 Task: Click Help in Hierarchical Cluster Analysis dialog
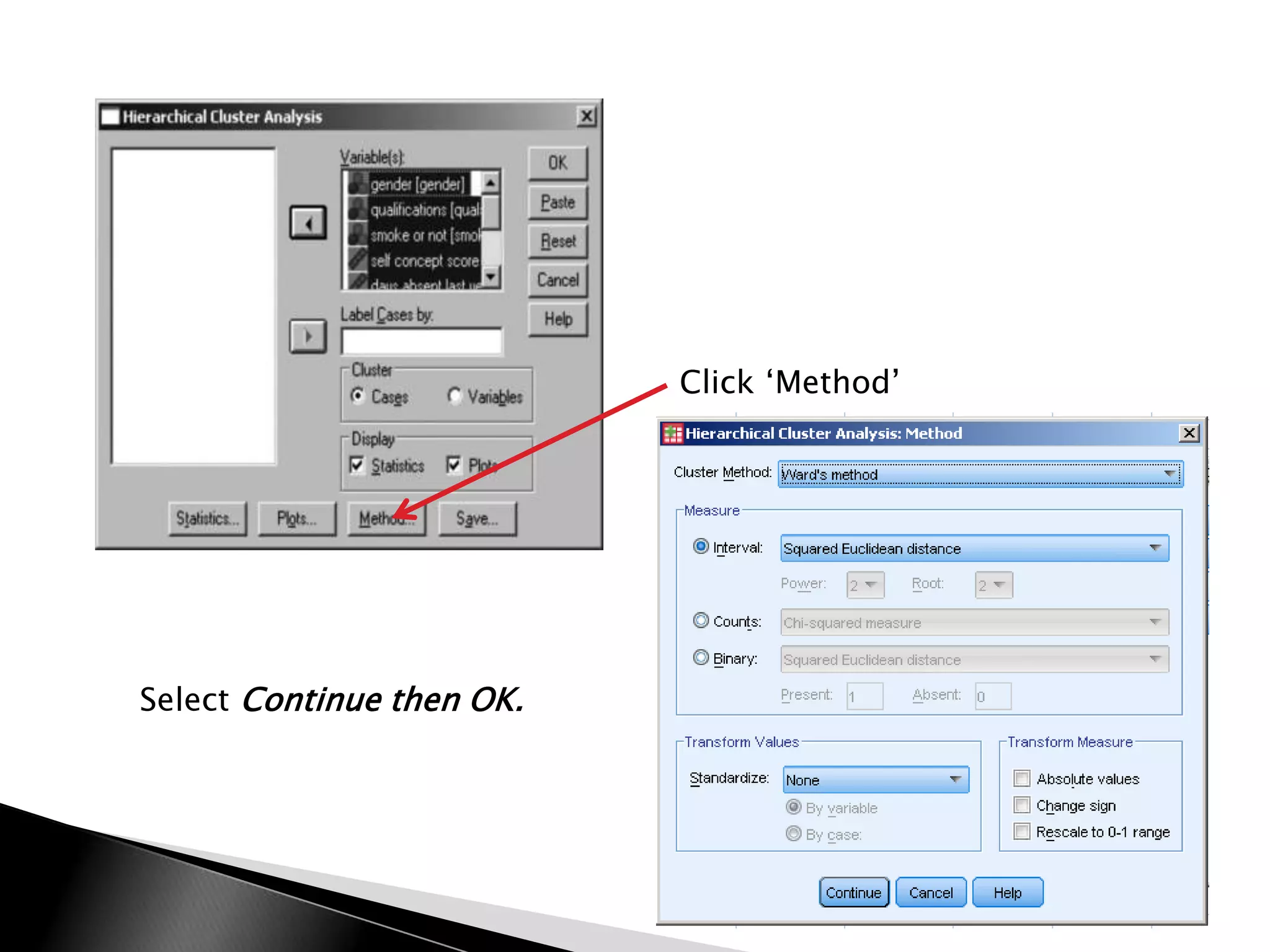(557, 319)
